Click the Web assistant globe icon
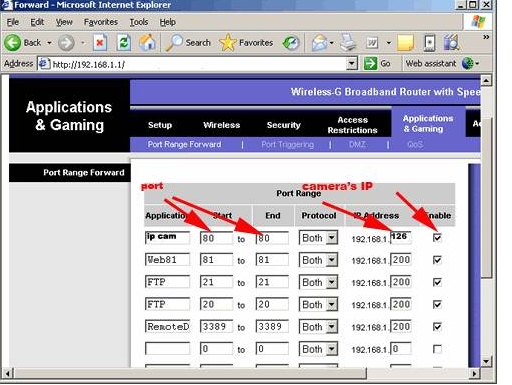Viewport: 512px width, 385px height. [x=468, y=63]
